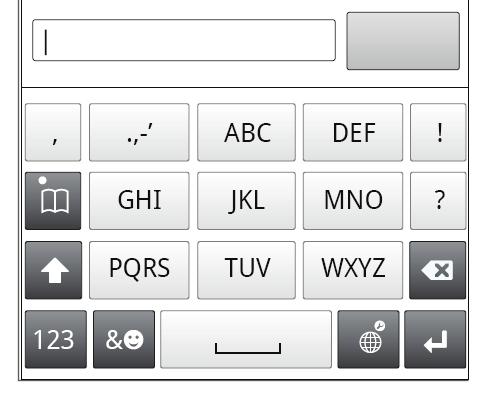This screenshot has width=487, height=399.
Task: Tap the question mark key
Action: (438, 201)
